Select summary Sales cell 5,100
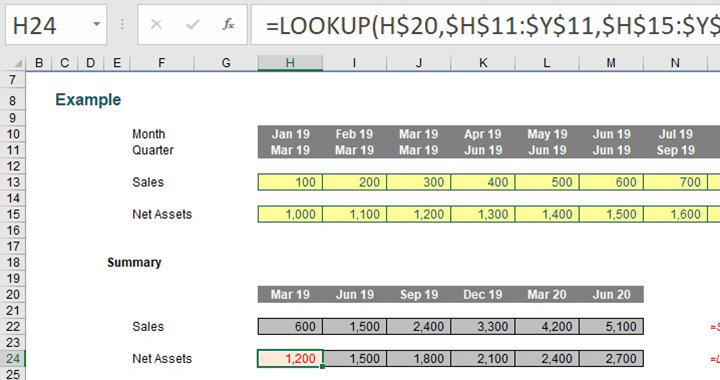Image resolution: width=720 pixels, height=380 pixels. point(612,327)
